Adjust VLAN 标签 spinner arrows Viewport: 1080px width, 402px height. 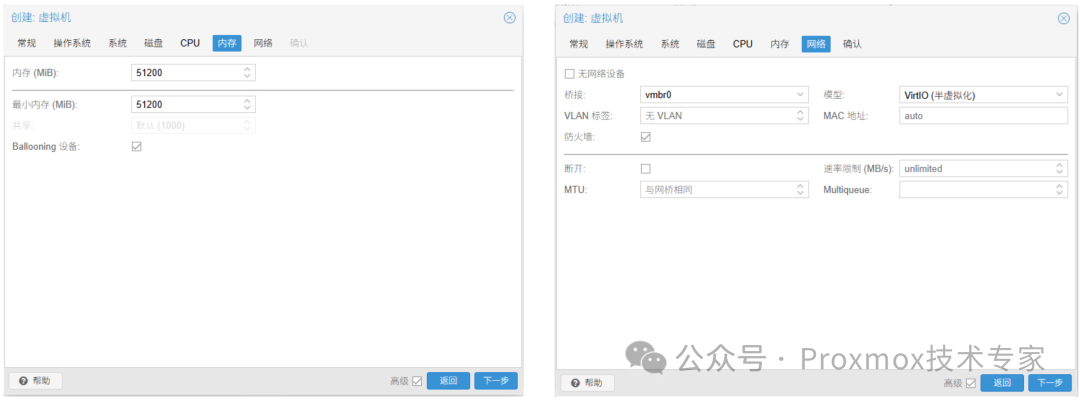[x=800, y=116]
